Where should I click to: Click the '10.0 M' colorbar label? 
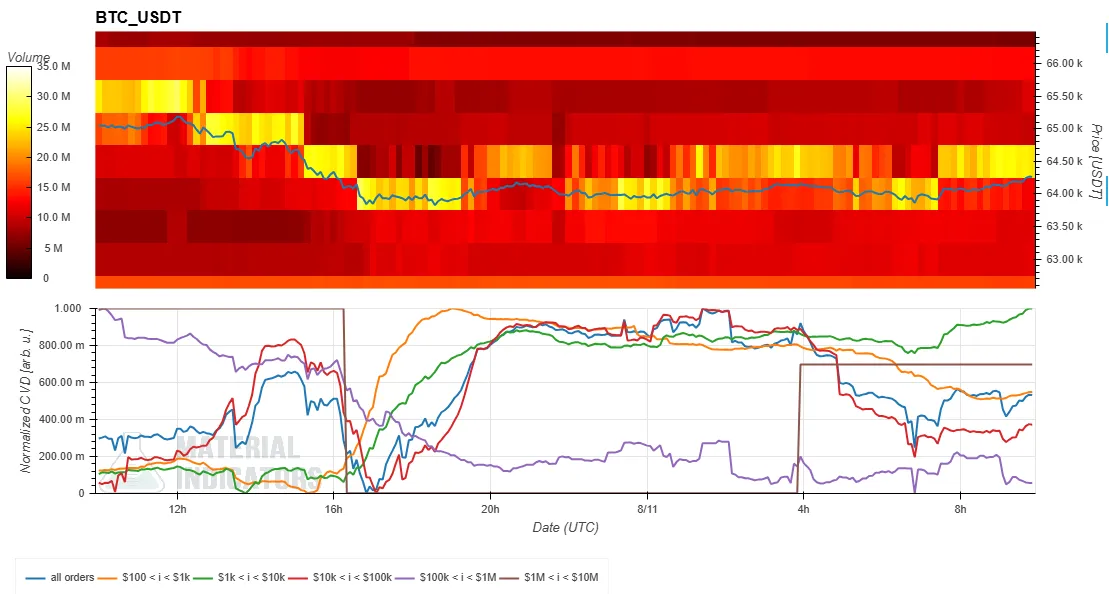coord(54,217)
